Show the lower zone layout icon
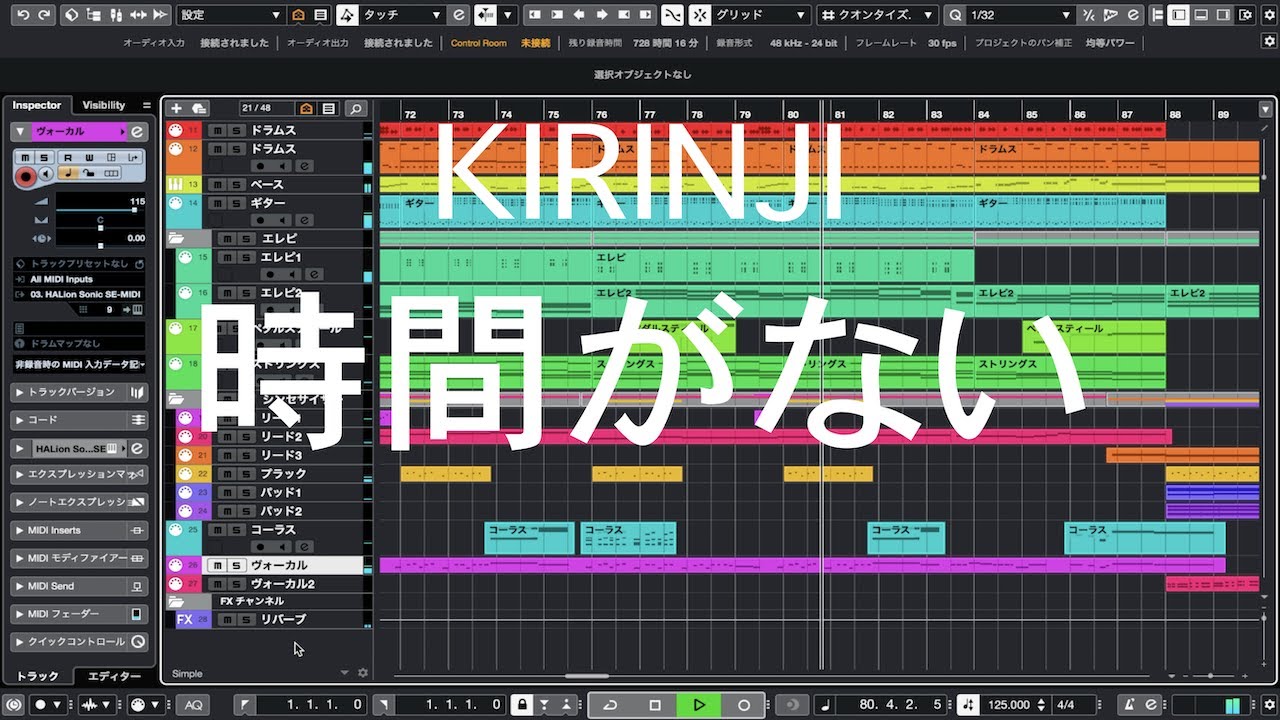The width and height of the screenshot is (1280, 720). pyautogui.click(x=1200, y=15)
